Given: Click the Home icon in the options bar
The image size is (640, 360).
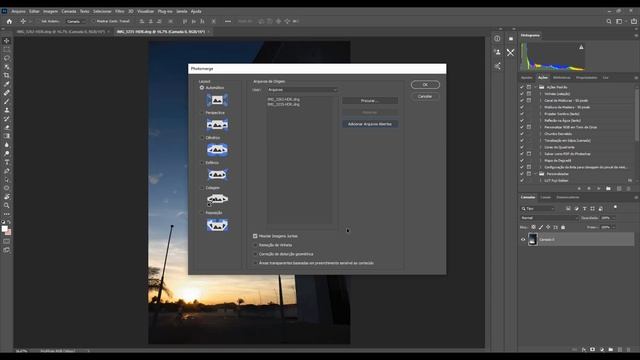Looking at the screenshot, I should [x=9, y=21].
